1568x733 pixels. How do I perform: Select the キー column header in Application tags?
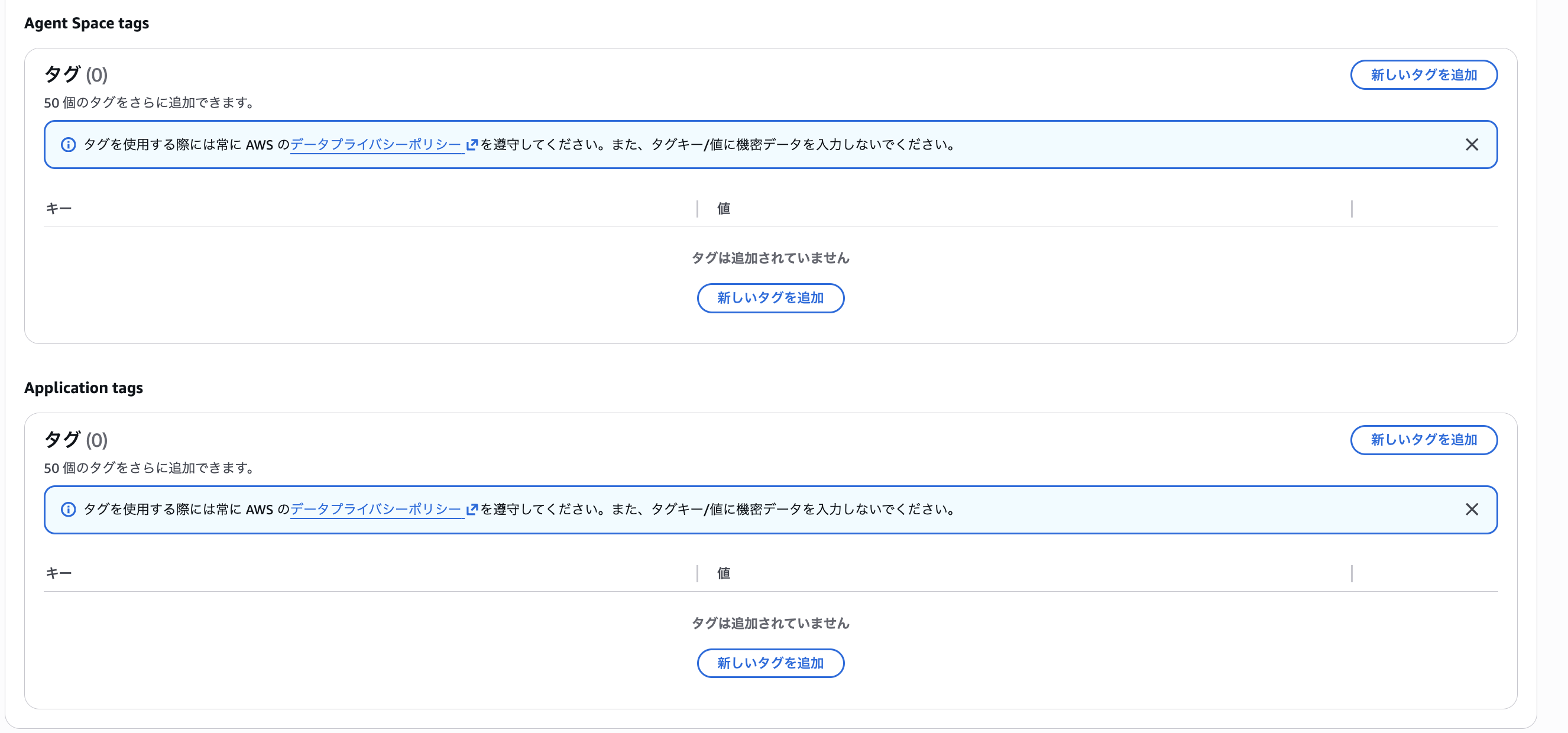click(59, 573)
